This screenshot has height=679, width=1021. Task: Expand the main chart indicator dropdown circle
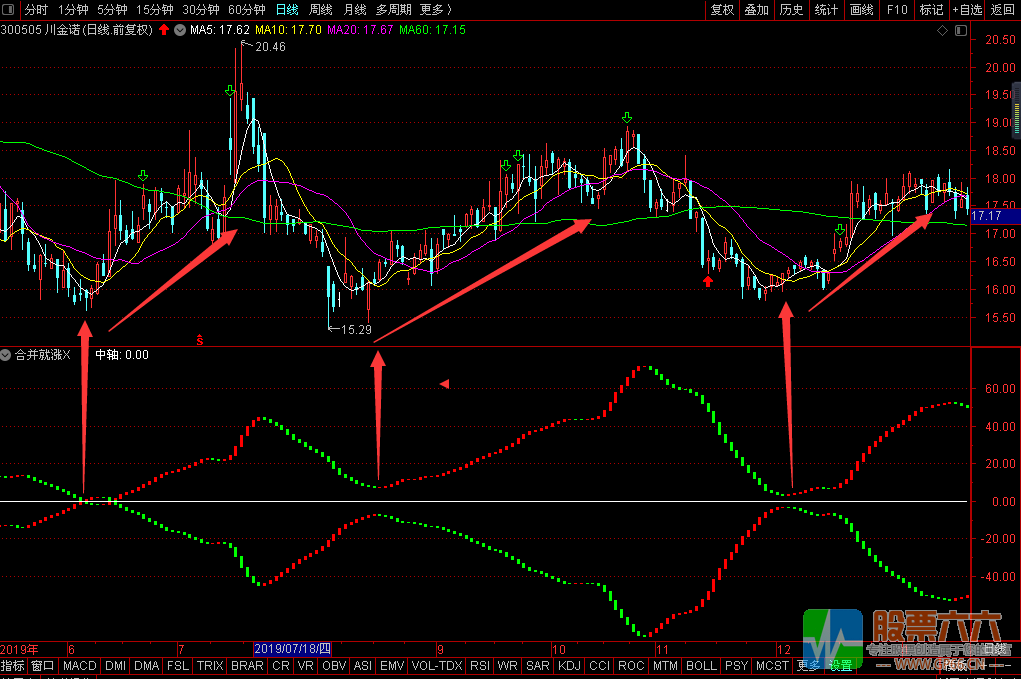click(180, 30)
